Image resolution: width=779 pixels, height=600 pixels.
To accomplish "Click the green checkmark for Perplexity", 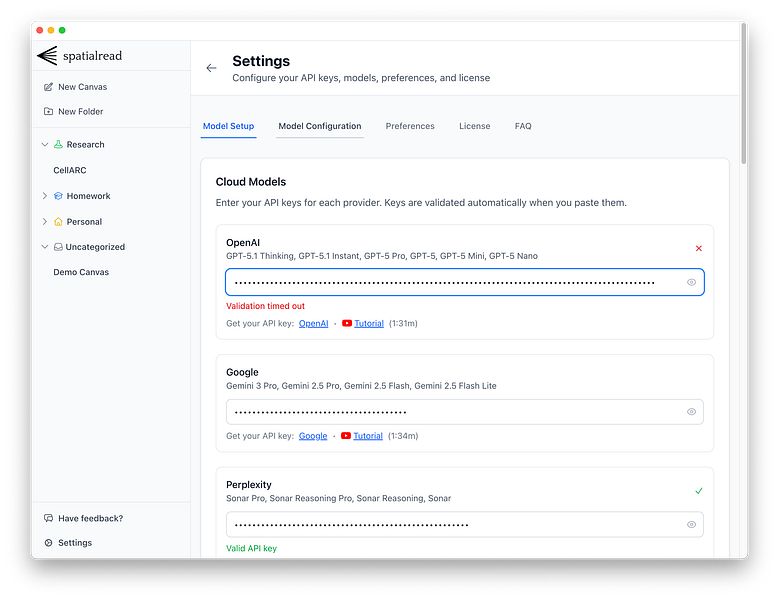I will click(x=699, y=491).
